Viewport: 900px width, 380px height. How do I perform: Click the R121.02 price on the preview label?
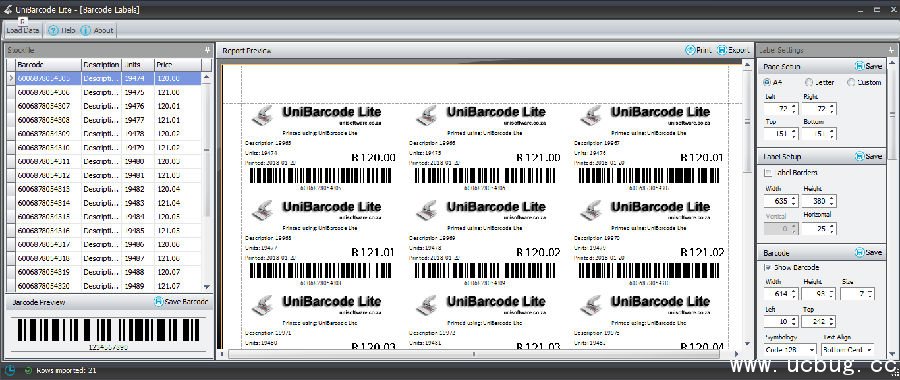(x=702, y=252)
